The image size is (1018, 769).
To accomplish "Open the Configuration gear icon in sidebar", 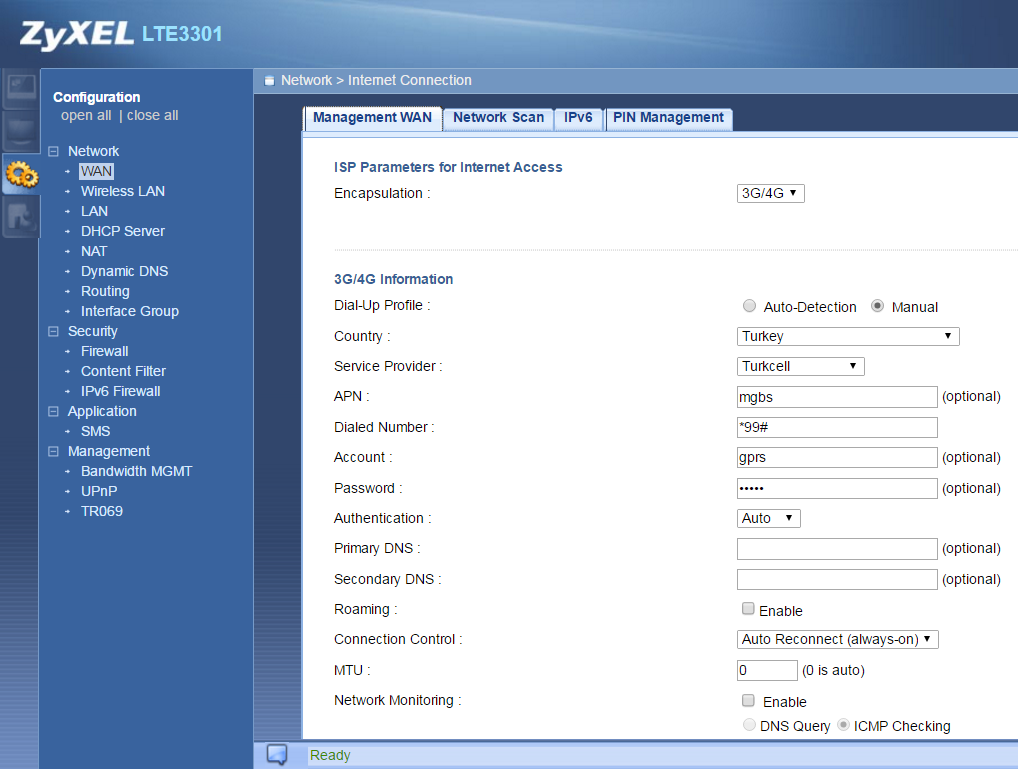I will (x=21, y=174).
